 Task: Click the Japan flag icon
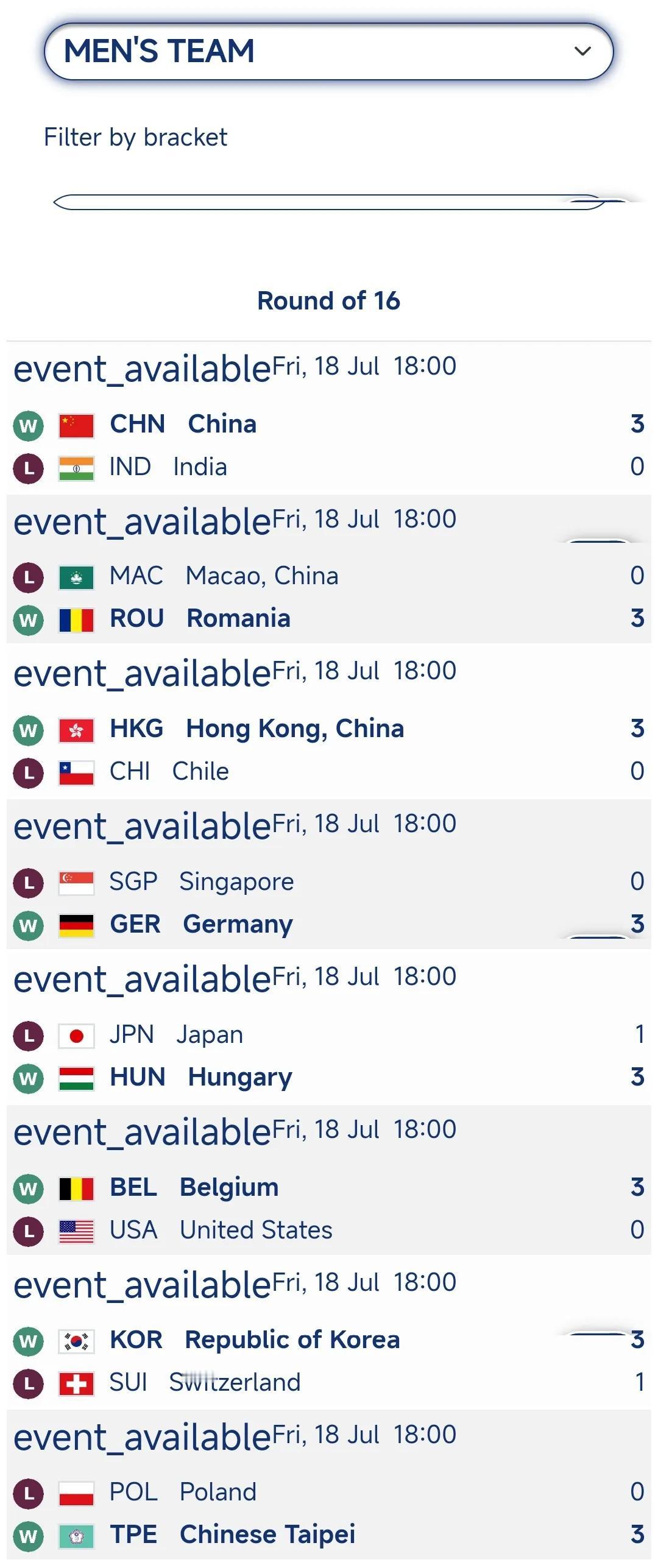76,1036
